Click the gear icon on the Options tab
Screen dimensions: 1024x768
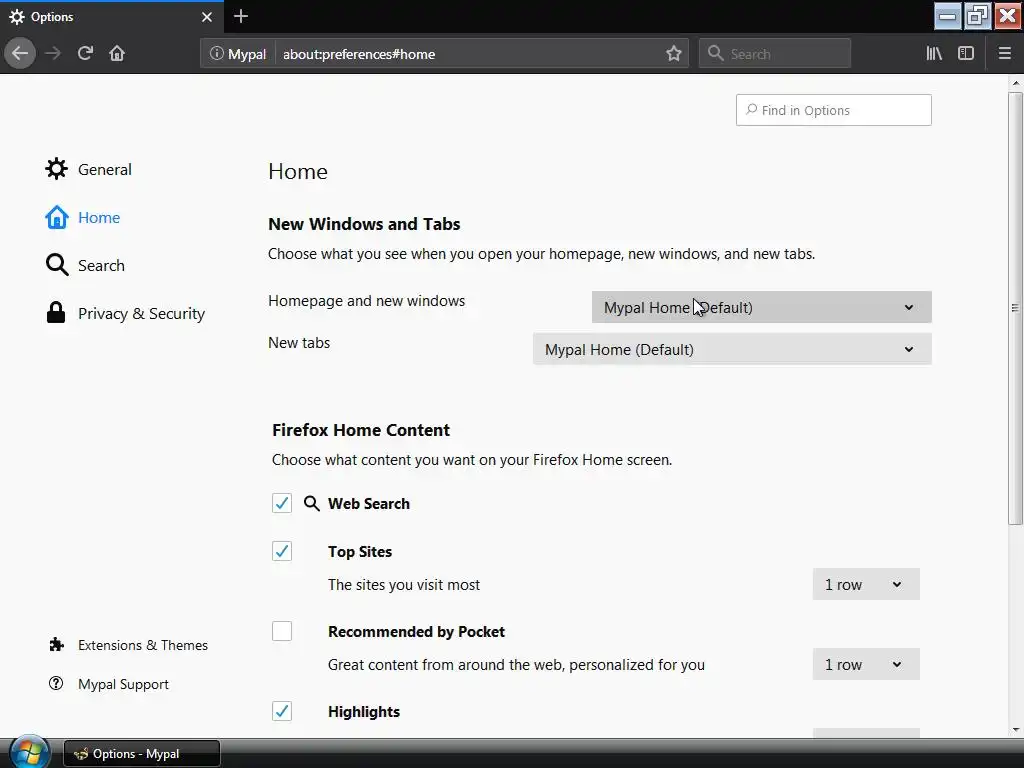click(x=17, y=17)
